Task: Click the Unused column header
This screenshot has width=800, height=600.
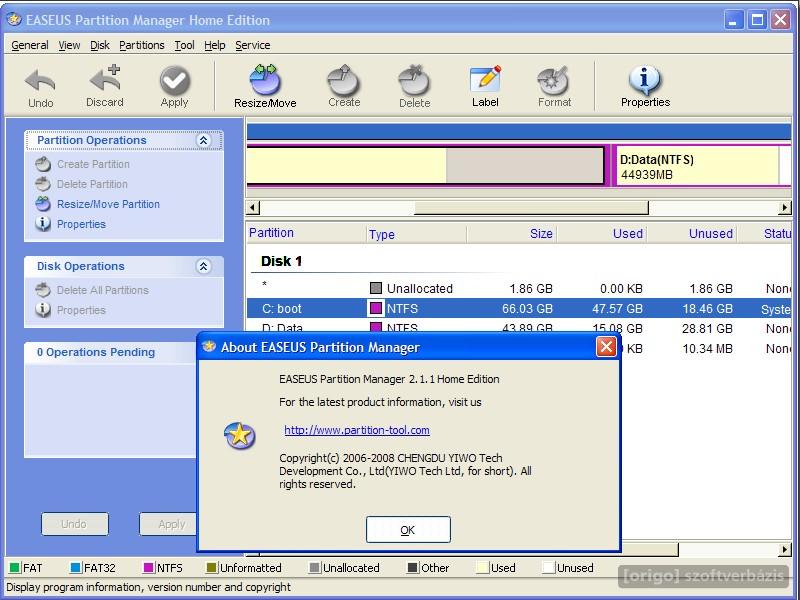Action: coord(691,234)
